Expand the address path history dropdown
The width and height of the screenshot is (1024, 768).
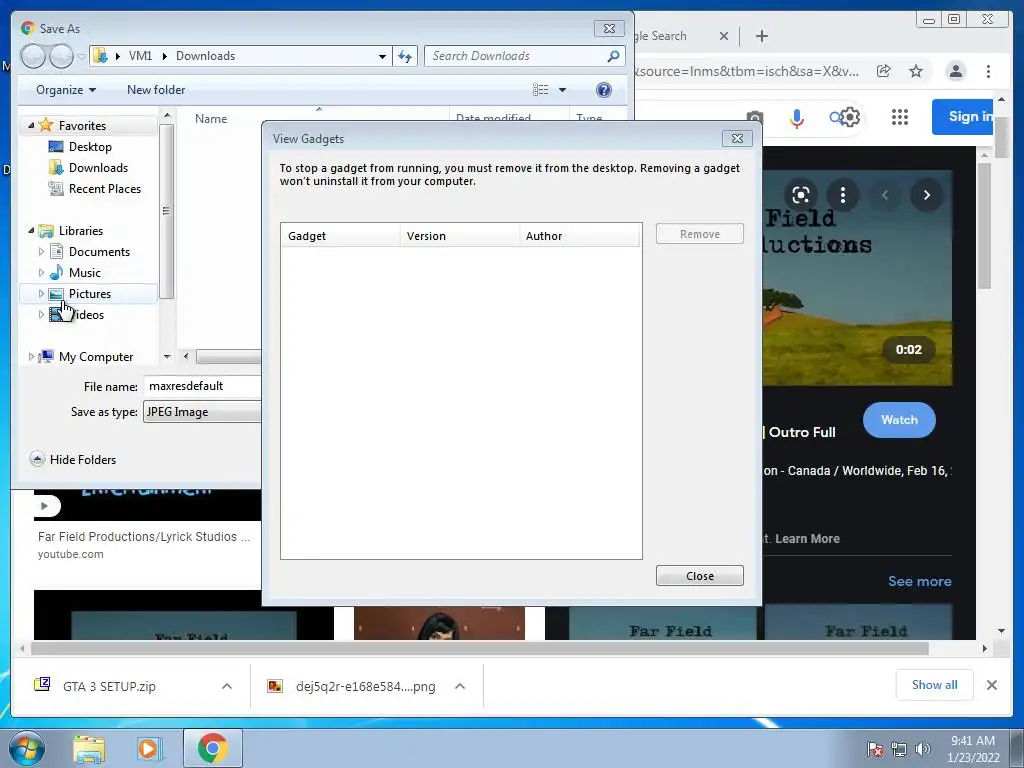click(382, 56)
